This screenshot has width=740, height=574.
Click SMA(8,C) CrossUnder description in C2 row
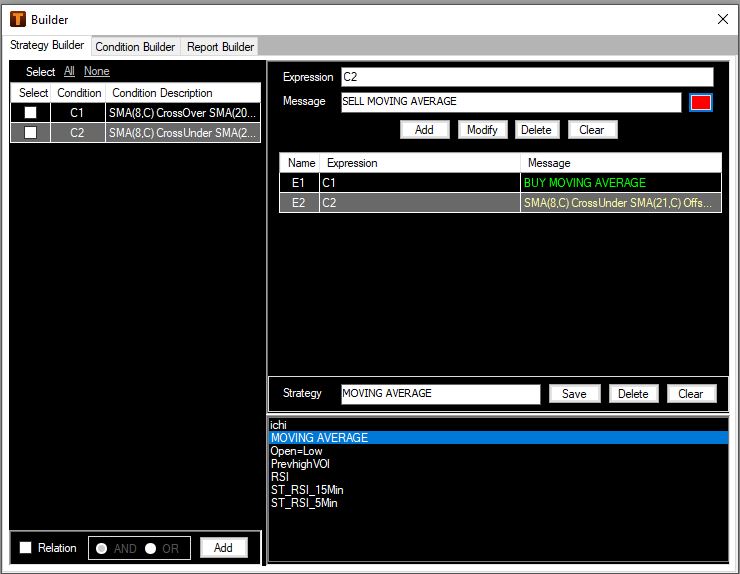[x=183, y=133]
